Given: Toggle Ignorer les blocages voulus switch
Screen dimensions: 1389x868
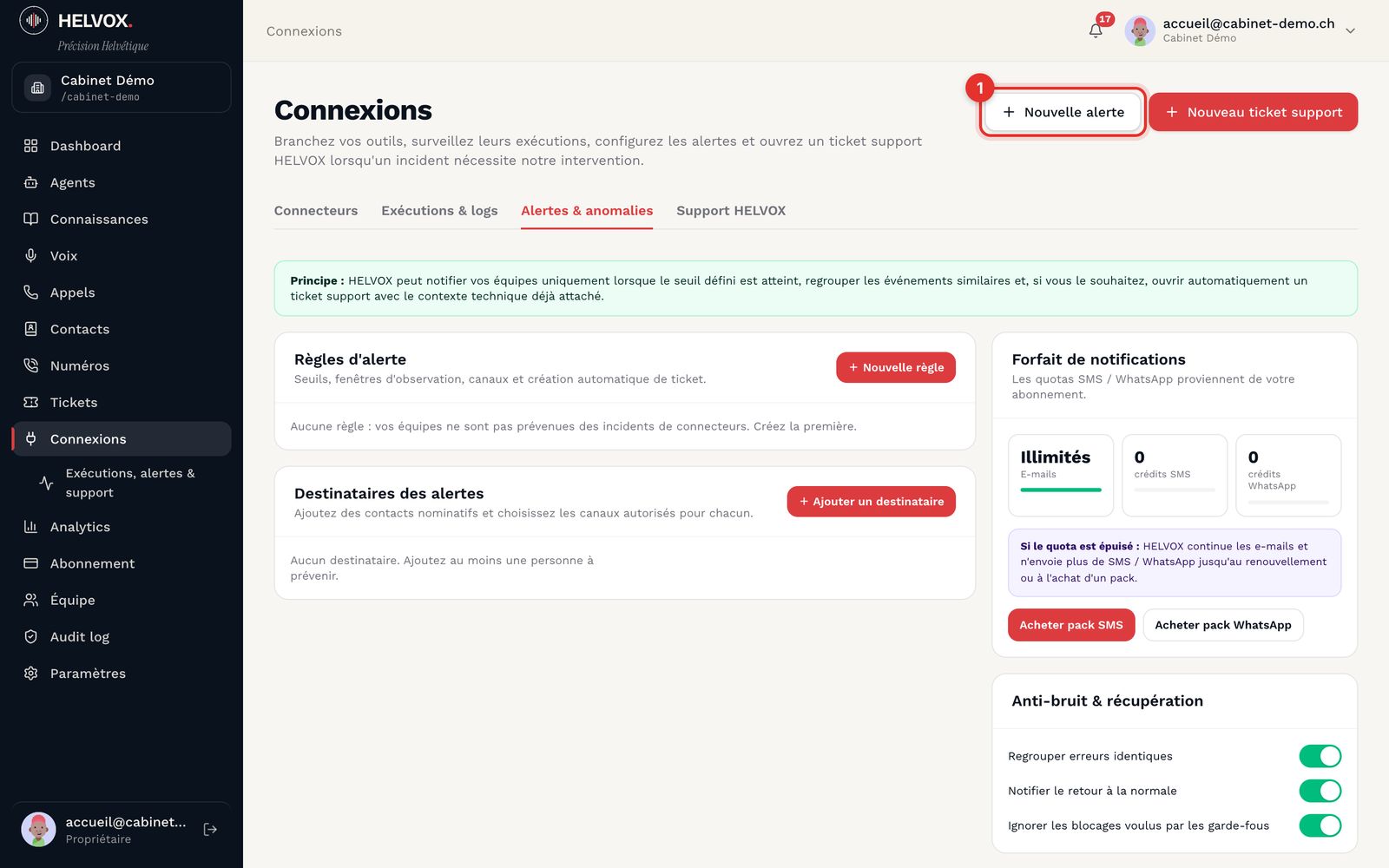Looking at the screenshot, I should 1320,825.
